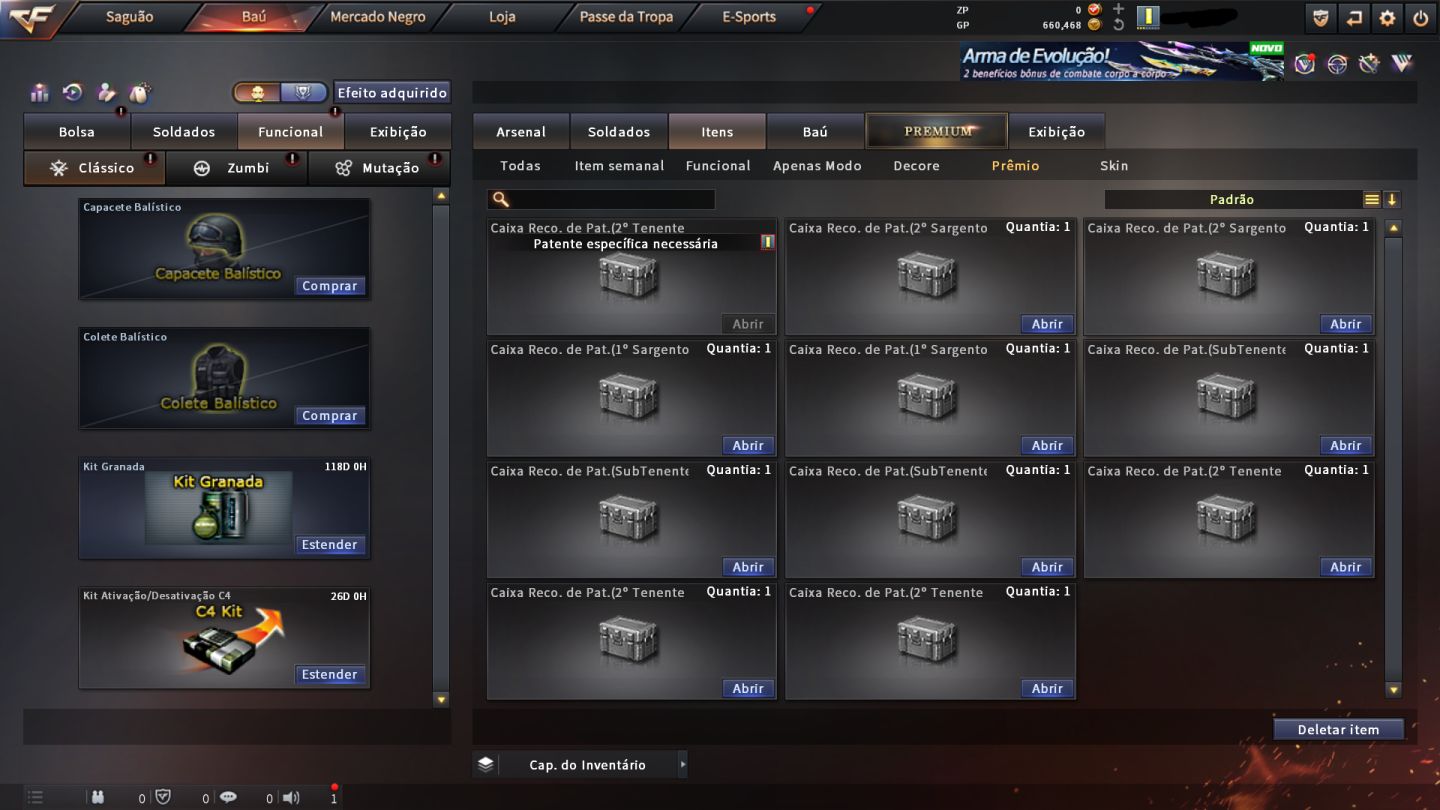1440x810 pixels.
Task: Click the return arrow icon
Action: pos(1354,18)
